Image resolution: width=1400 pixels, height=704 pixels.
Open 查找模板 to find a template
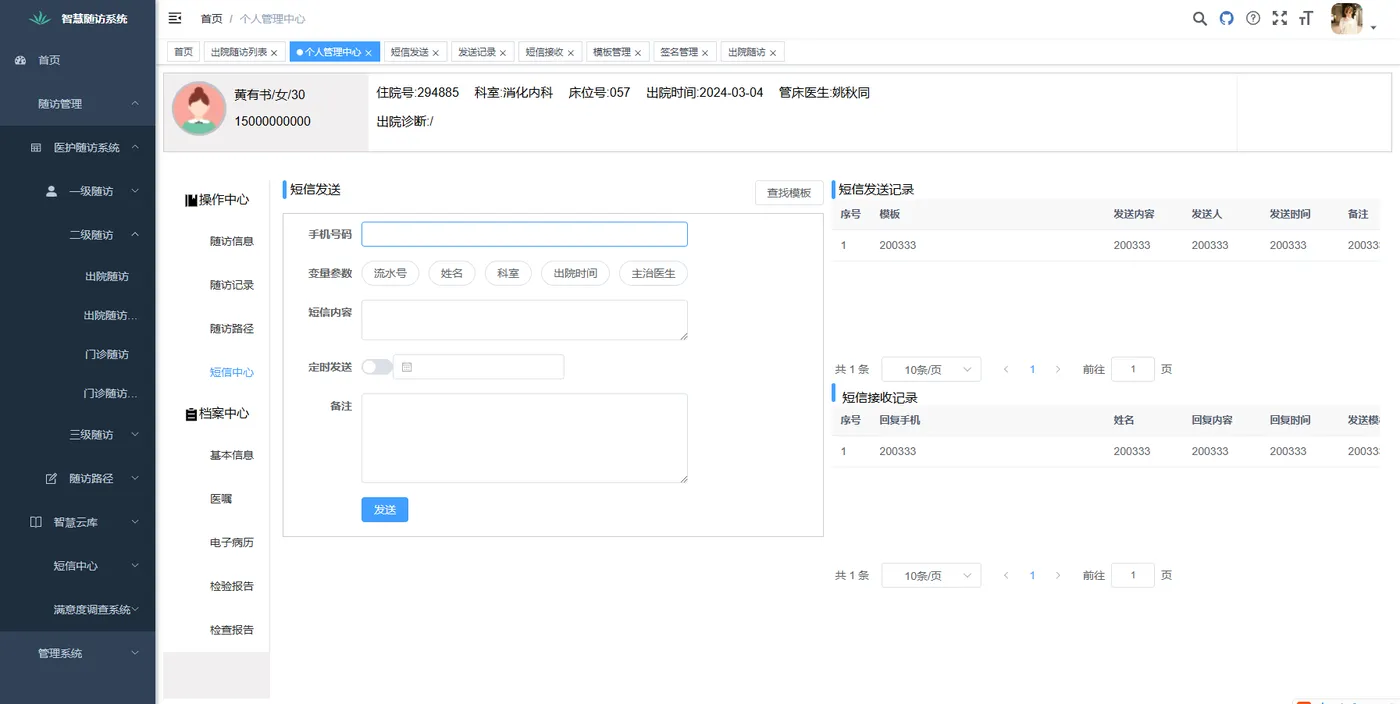[x=789, y=192]
